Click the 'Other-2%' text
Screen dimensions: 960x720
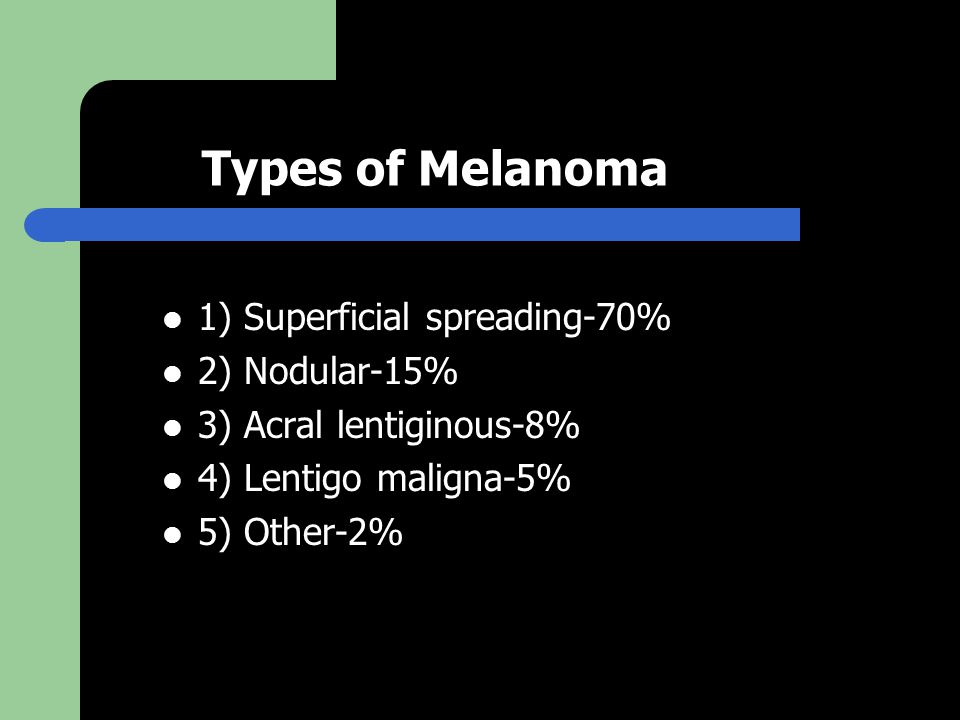pos(323,532)
